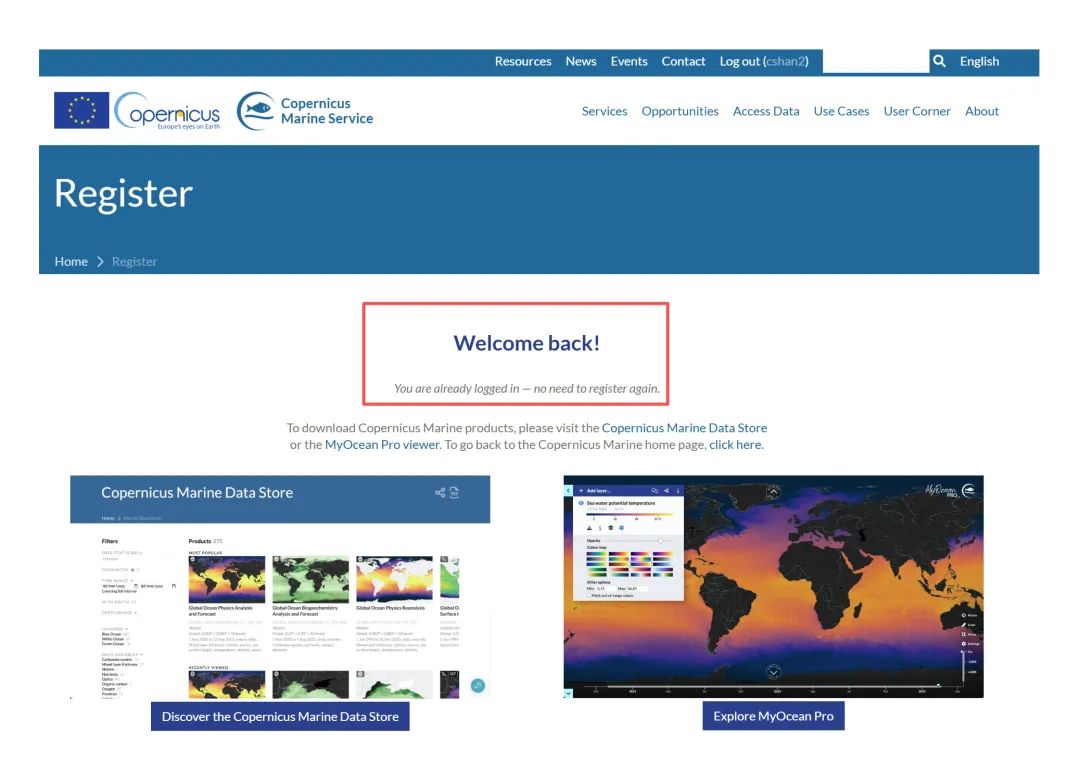Click the search magnifier icon

[939, 61]
